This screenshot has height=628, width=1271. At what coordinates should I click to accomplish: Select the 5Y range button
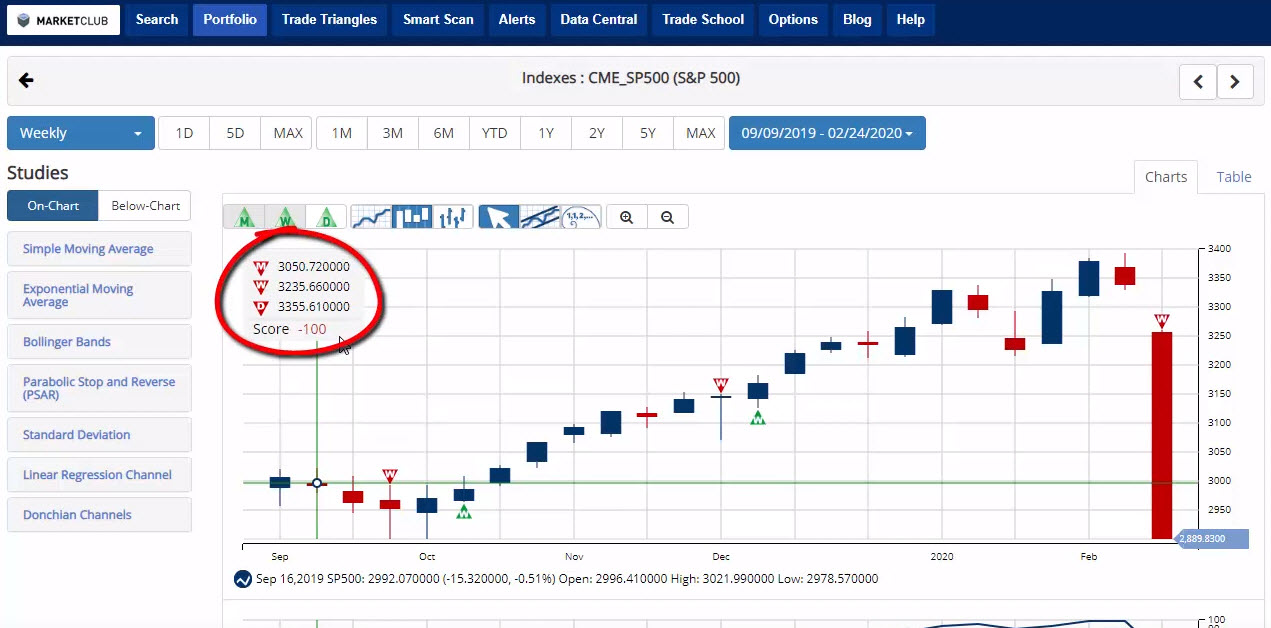point(648,133)
